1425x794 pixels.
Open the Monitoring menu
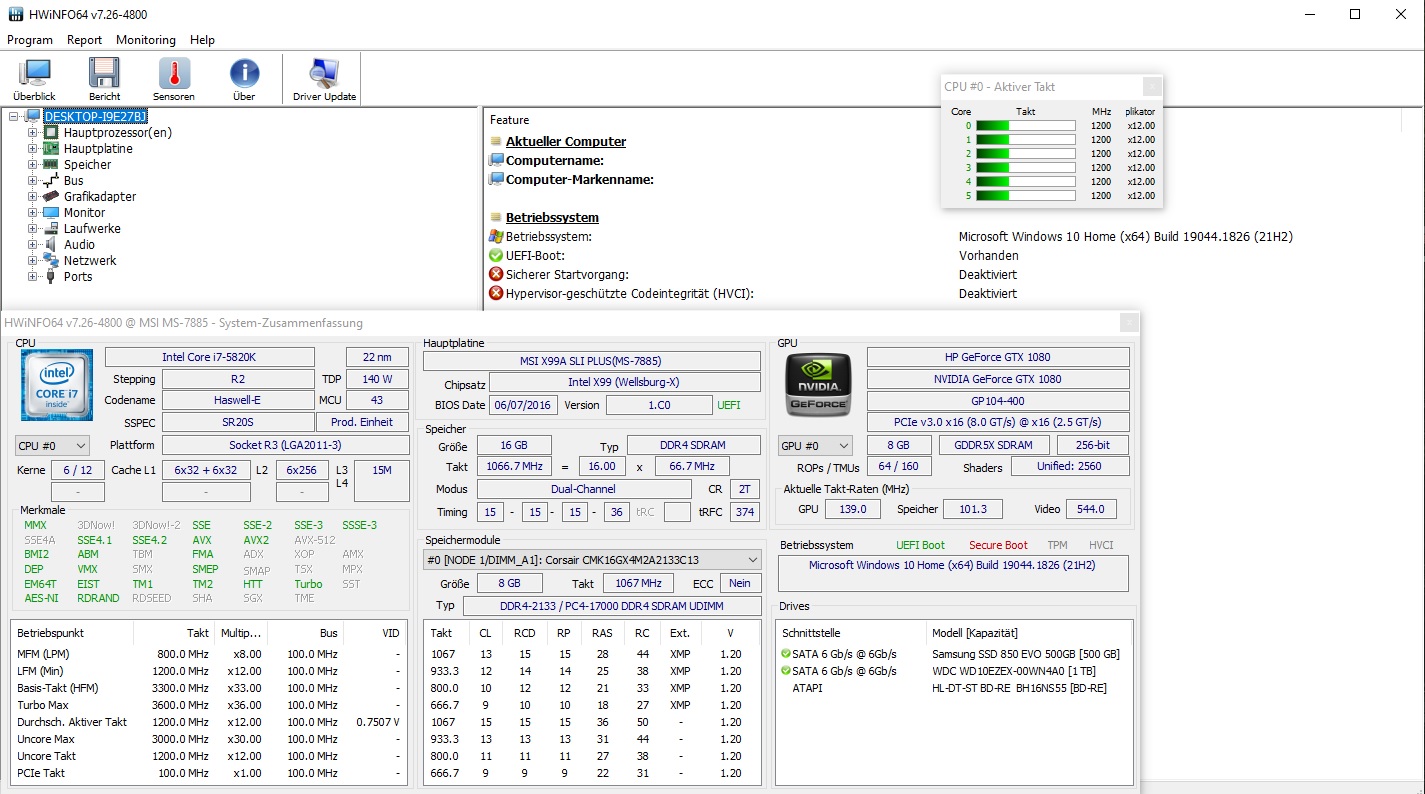[x=146, y=40]
